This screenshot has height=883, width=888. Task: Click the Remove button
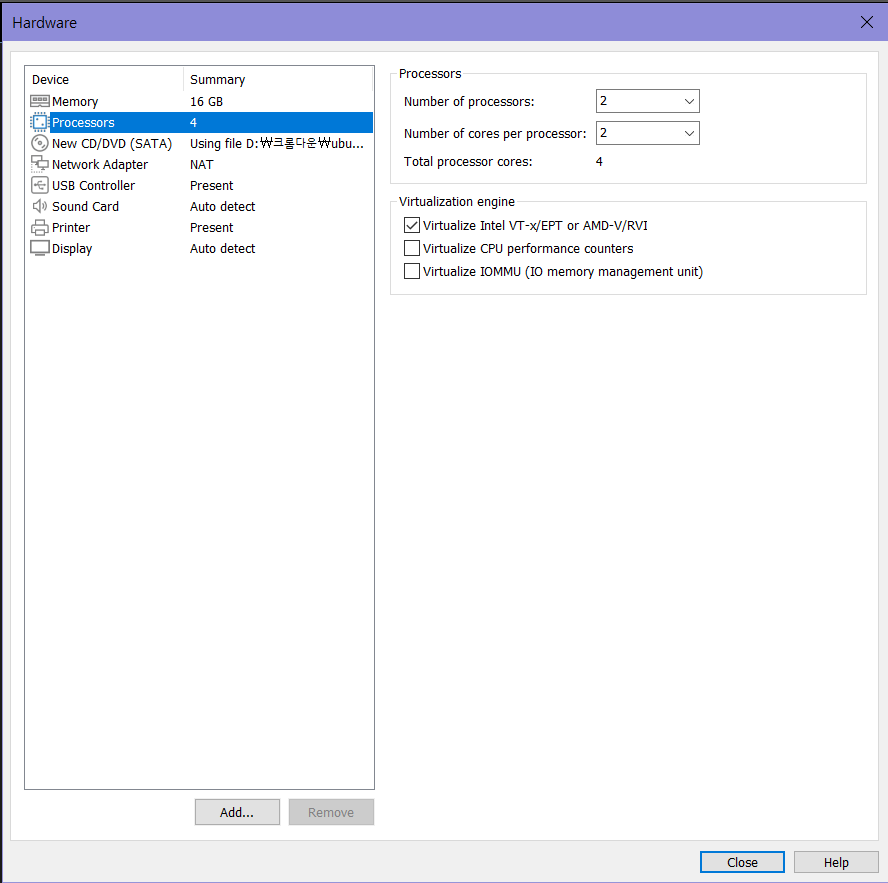point(331,812)
